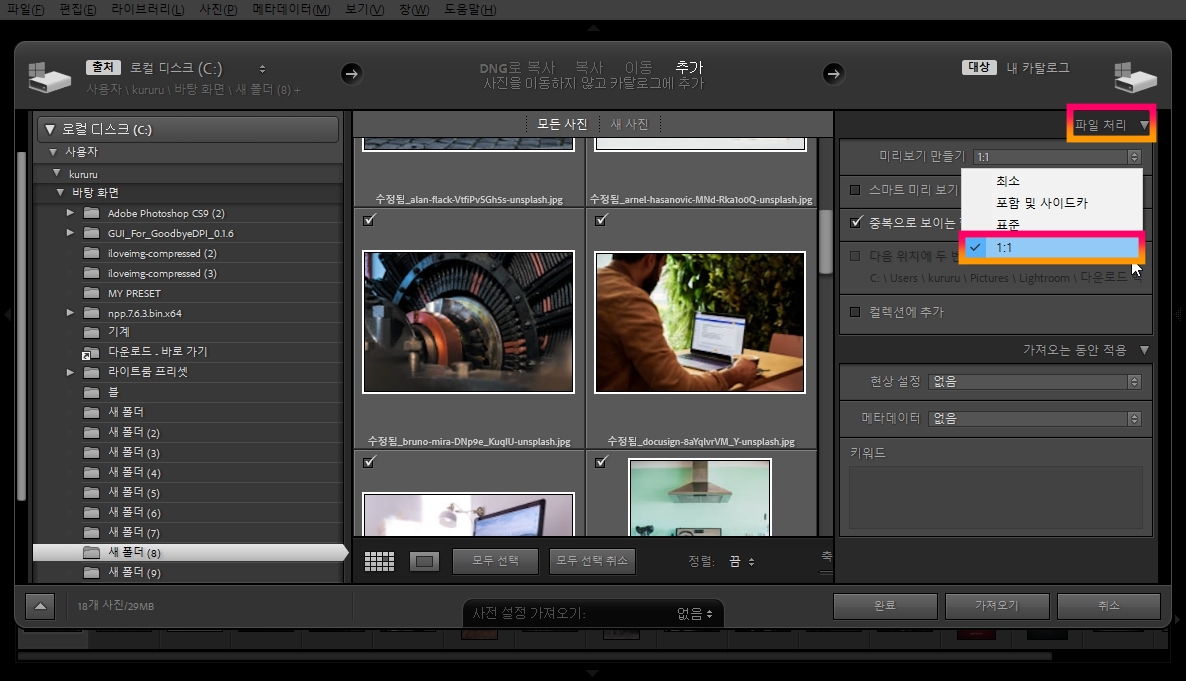1186x681 pixels.
Task: Choose 최소 preview option
Action: tap(1051, 181)
